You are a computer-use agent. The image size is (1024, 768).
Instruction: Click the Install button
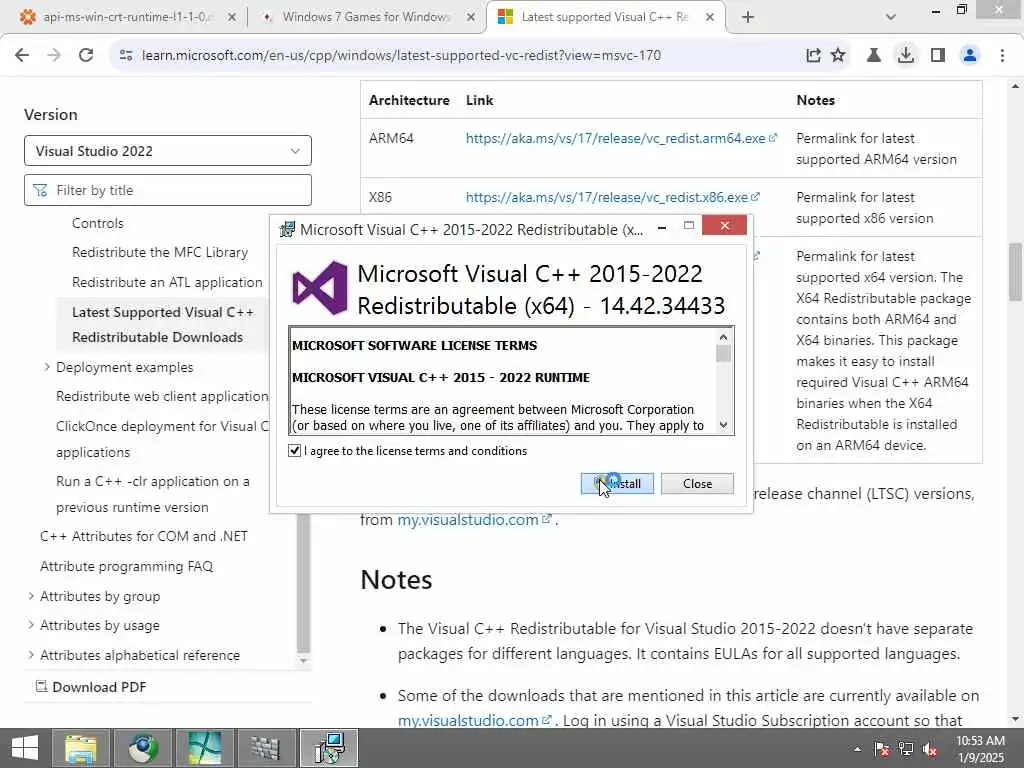pos(617,484)
